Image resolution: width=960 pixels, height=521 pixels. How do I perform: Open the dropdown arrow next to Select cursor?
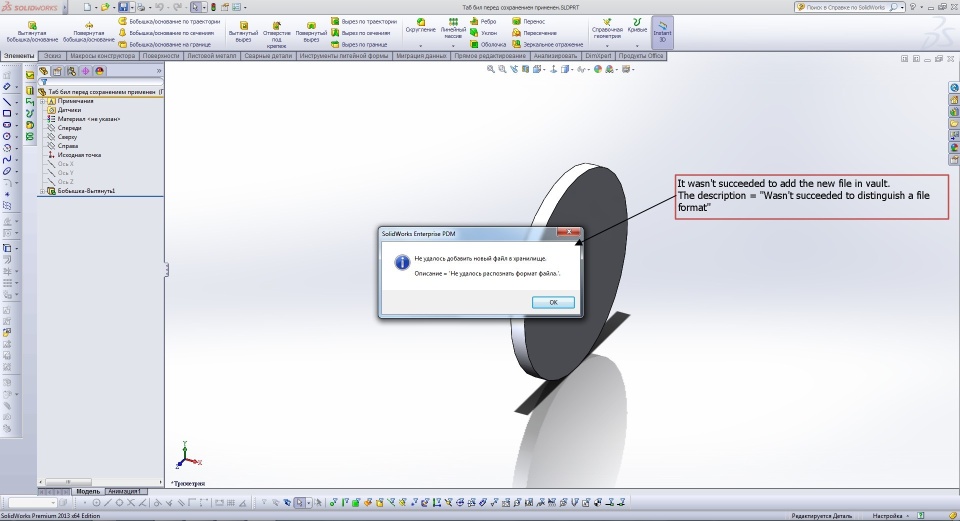click(x=203, y=7)
